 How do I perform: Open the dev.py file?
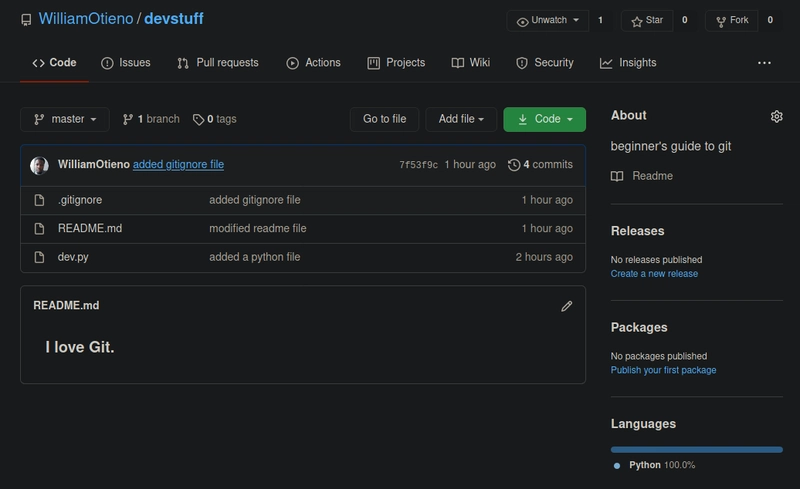(73, 257)
